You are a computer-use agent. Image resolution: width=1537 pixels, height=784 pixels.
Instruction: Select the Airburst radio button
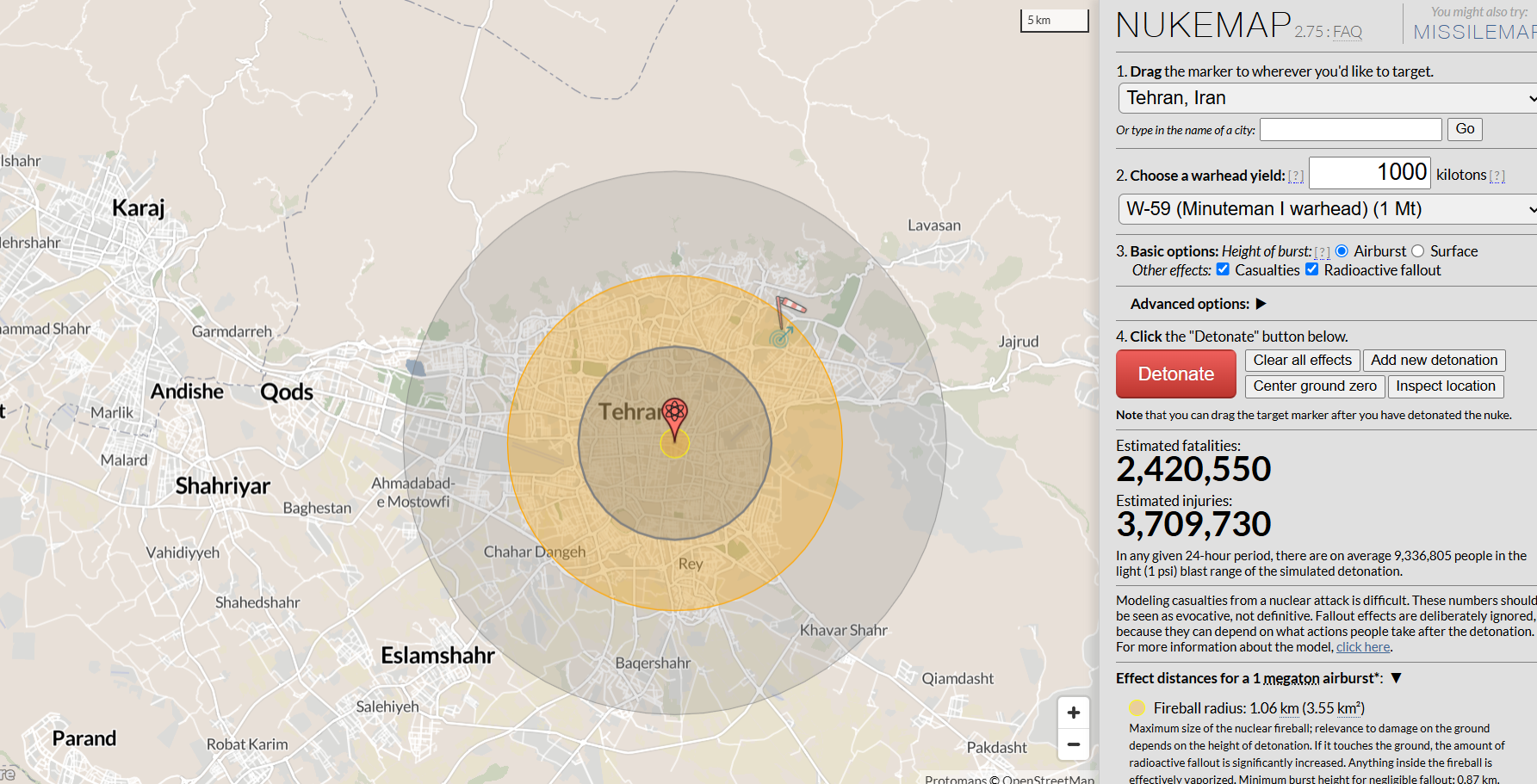[x=1342, y=250]
